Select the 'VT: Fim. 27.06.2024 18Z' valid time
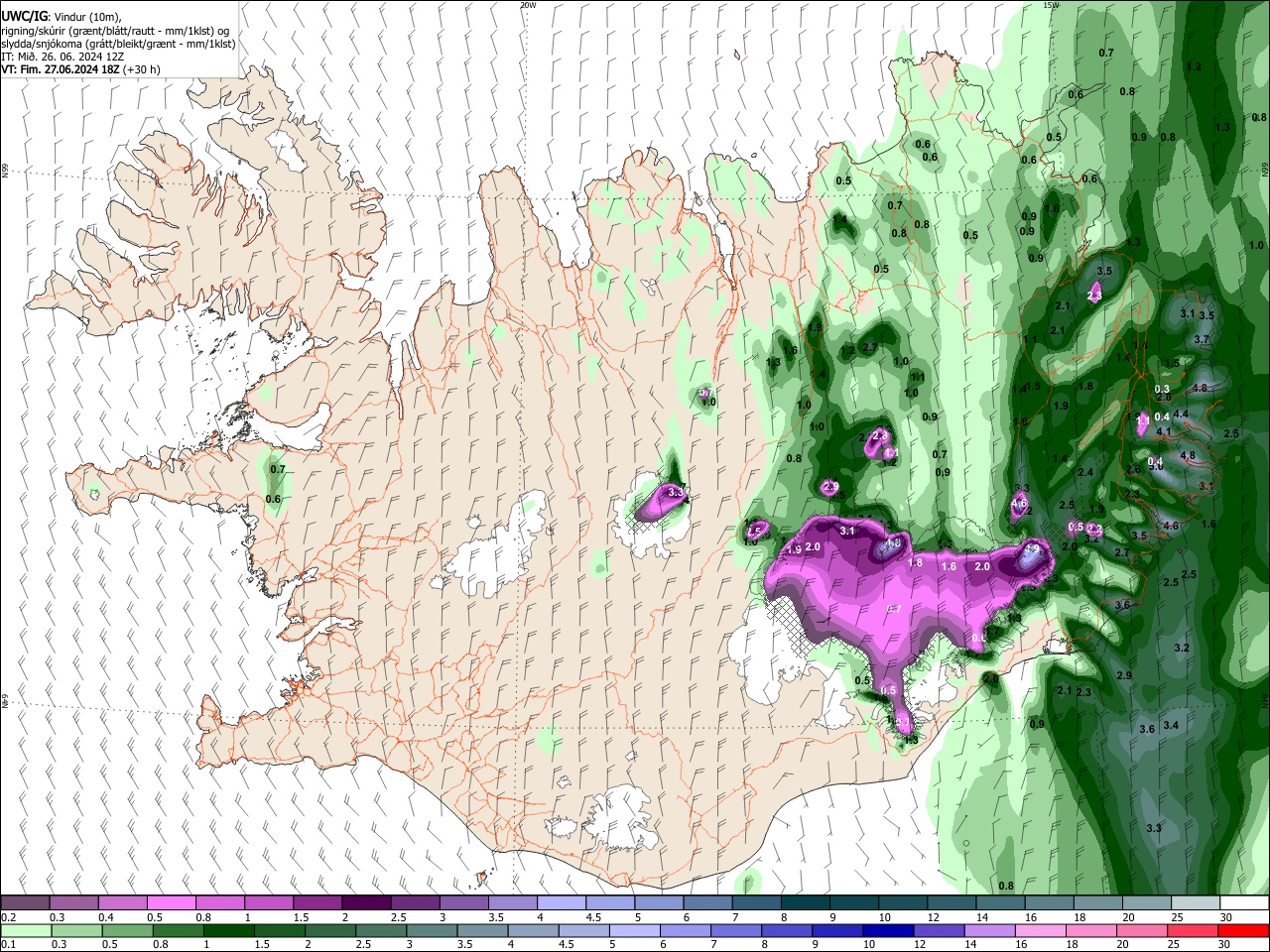 point(61,69)
